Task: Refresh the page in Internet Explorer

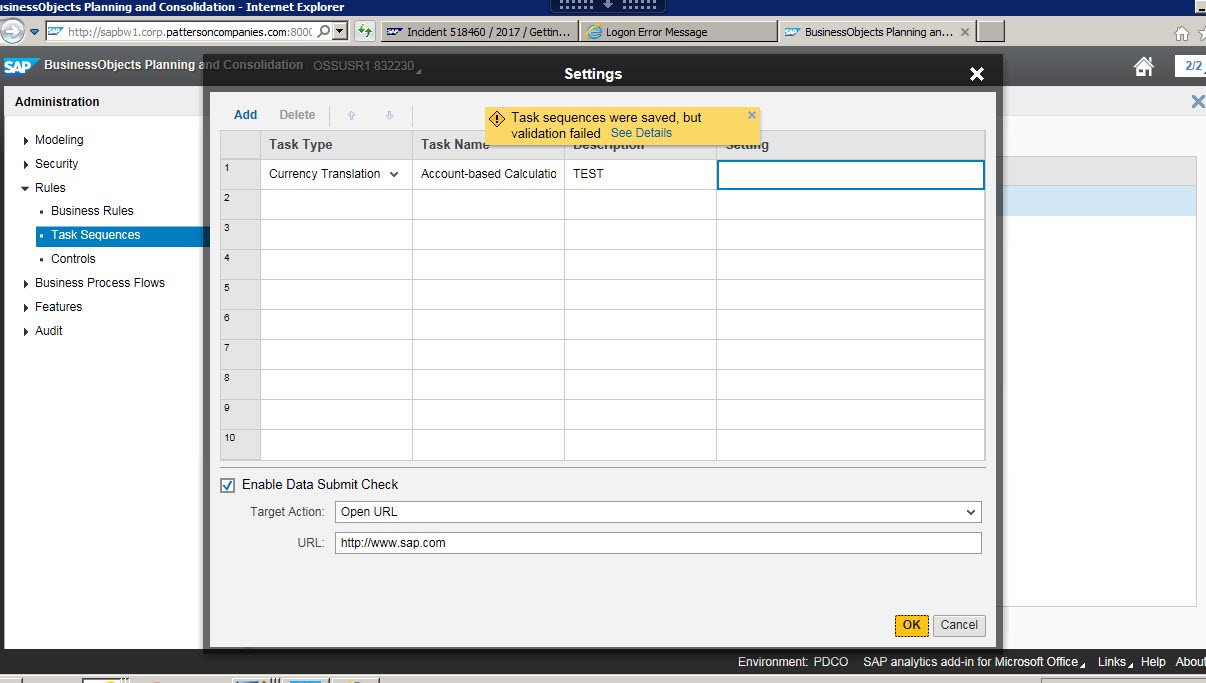Action: [x=364, y=31]
